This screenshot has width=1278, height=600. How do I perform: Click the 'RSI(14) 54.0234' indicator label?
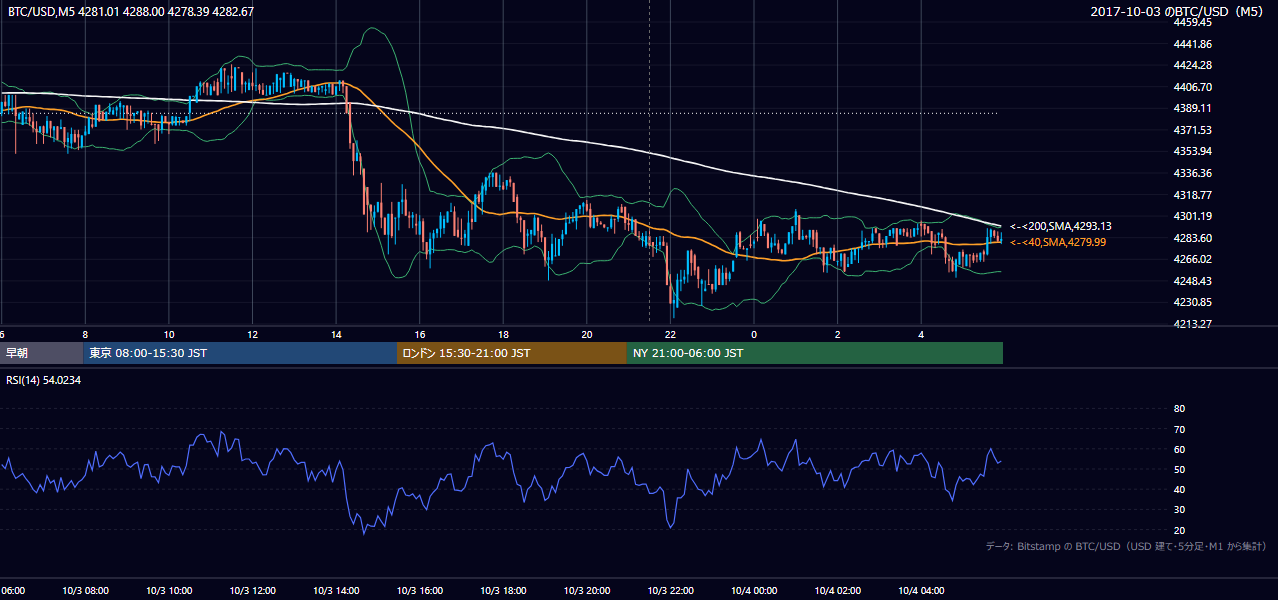coord(44,380)
